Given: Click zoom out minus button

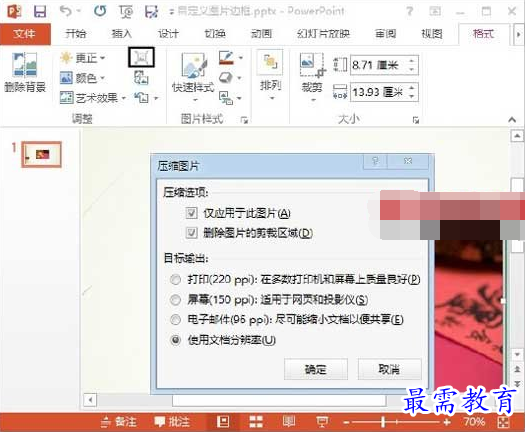Looking at the screenshot, I should pyautogui.click(x=346, y=422).
